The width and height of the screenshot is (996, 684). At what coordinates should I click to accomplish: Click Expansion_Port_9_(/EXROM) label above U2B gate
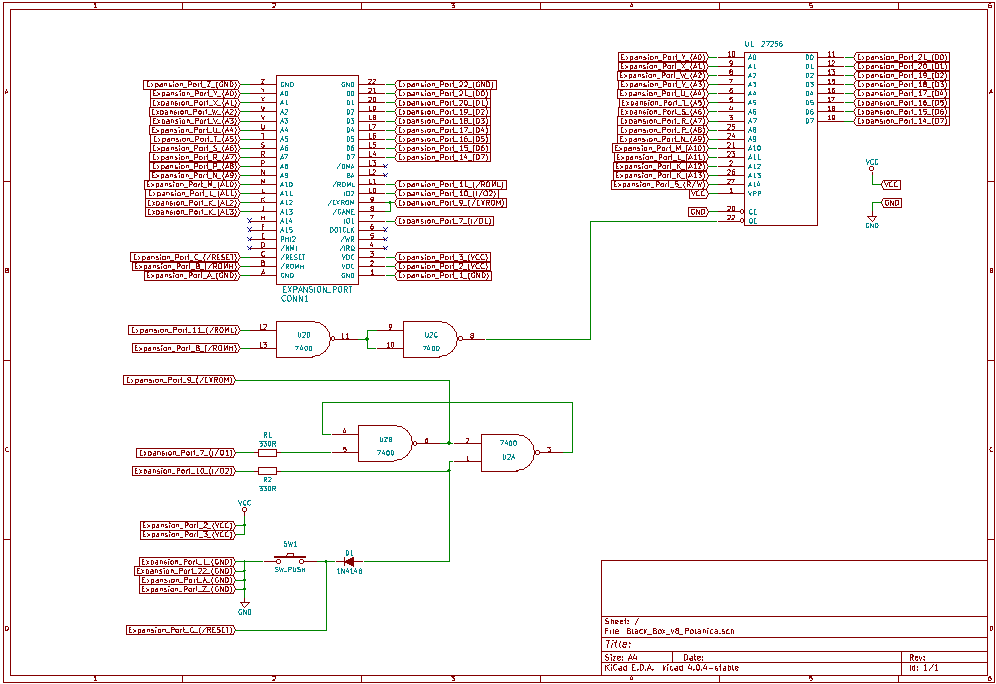pyautogui.click(x=178, y=380)
